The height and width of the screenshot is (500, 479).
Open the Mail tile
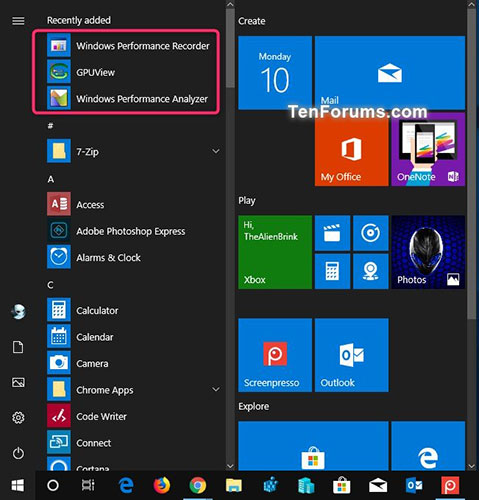390,73
